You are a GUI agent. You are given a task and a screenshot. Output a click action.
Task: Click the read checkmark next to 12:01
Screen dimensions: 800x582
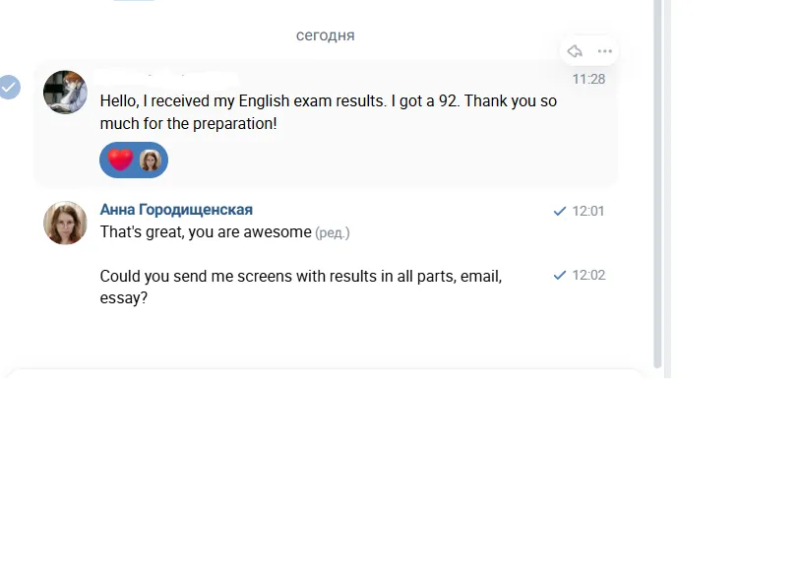coord(560,211)
